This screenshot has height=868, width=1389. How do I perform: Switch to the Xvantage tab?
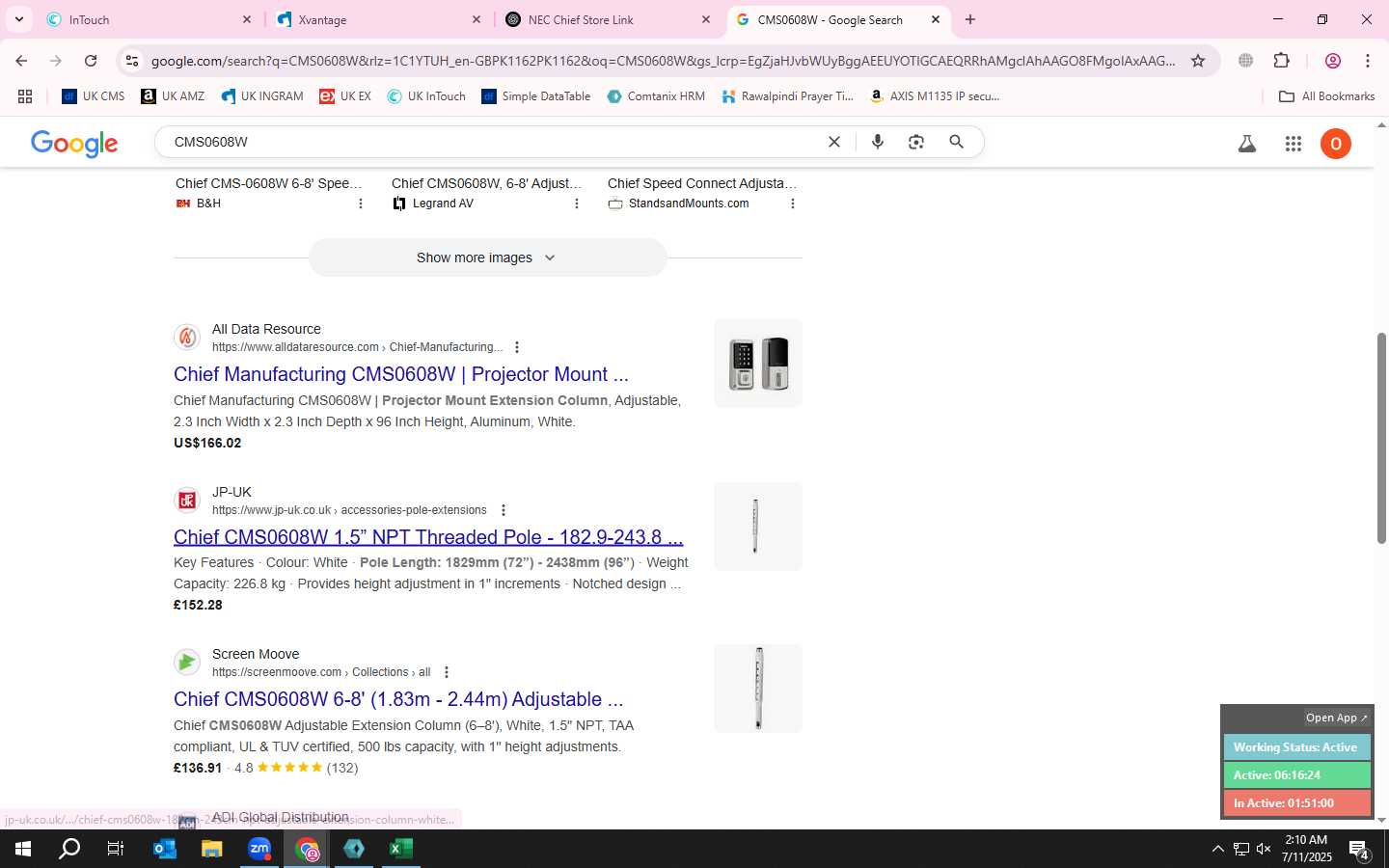click(378, 19)
